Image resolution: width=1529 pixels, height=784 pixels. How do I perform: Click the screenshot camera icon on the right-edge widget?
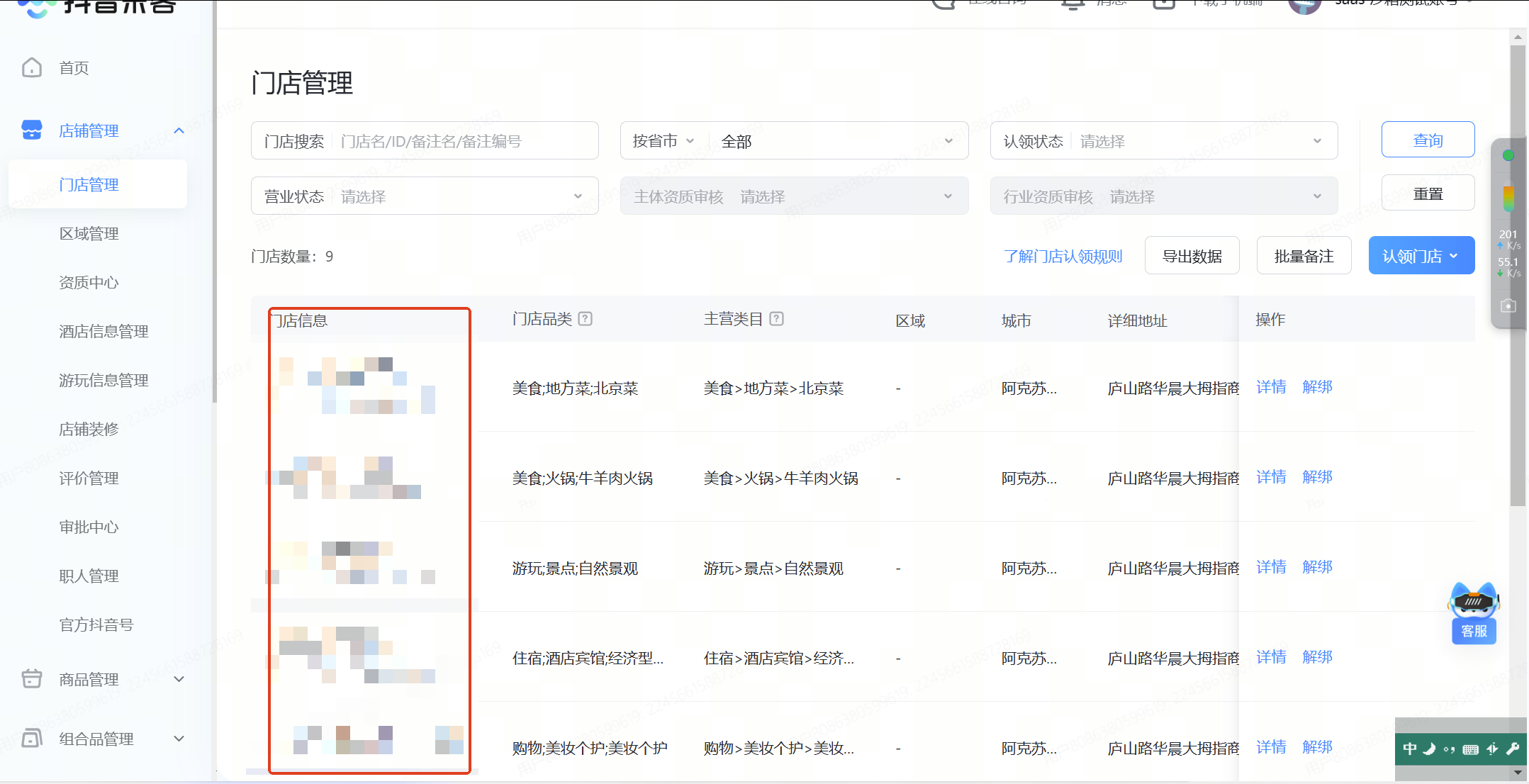click(x=1508, y=306)
